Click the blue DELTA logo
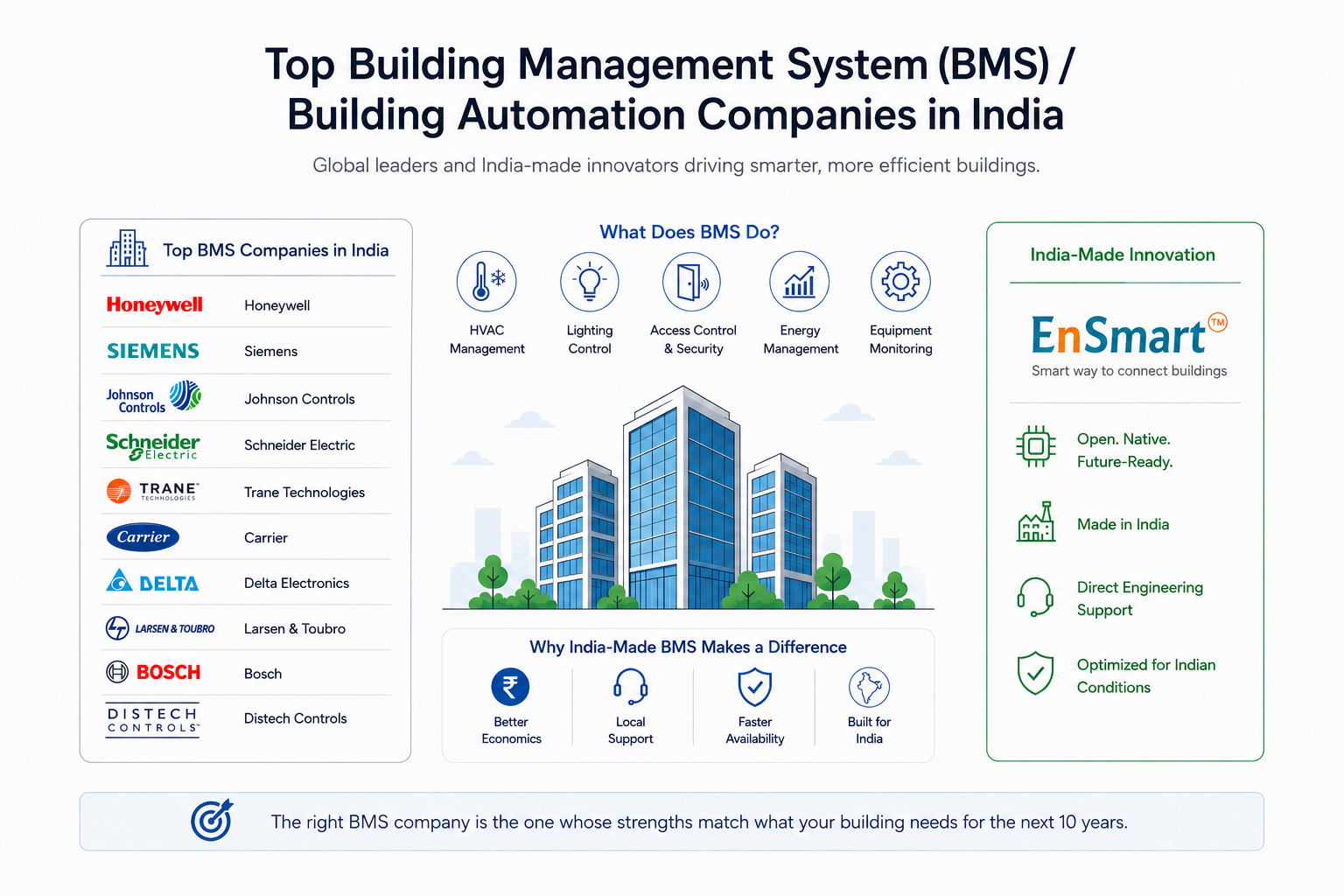 [x=152, y=582]
